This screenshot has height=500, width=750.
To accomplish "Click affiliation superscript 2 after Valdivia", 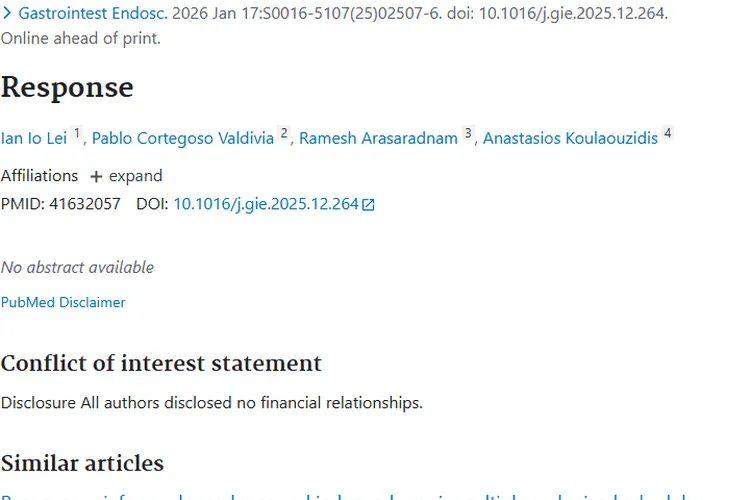I will pyautogui.click(x=284, y=134).
